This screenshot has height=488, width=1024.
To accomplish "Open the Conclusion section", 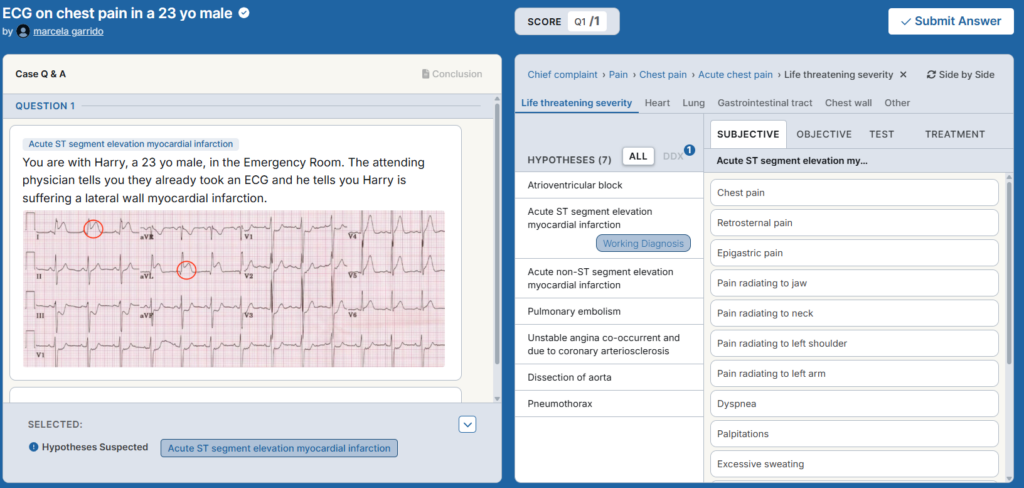I will [x=452, y=74].
